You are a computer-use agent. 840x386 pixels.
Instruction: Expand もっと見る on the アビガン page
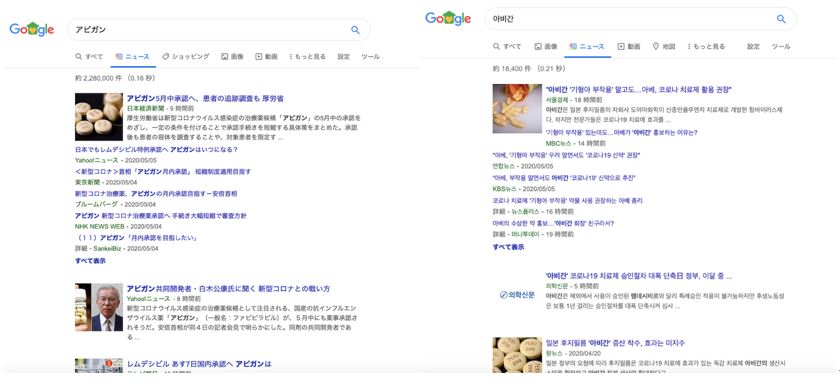[308, 56]
